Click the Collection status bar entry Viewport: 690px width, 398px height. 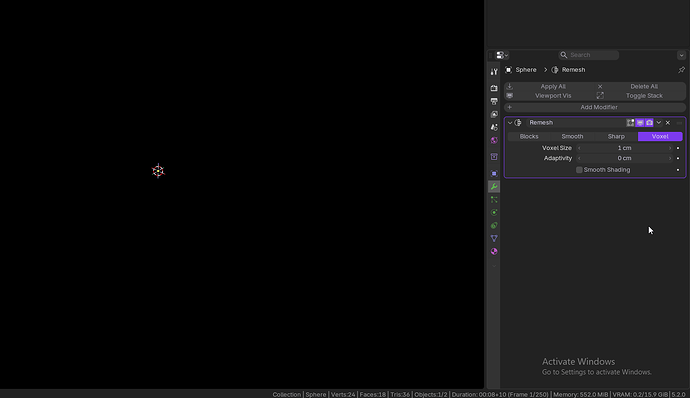point(286,394)
